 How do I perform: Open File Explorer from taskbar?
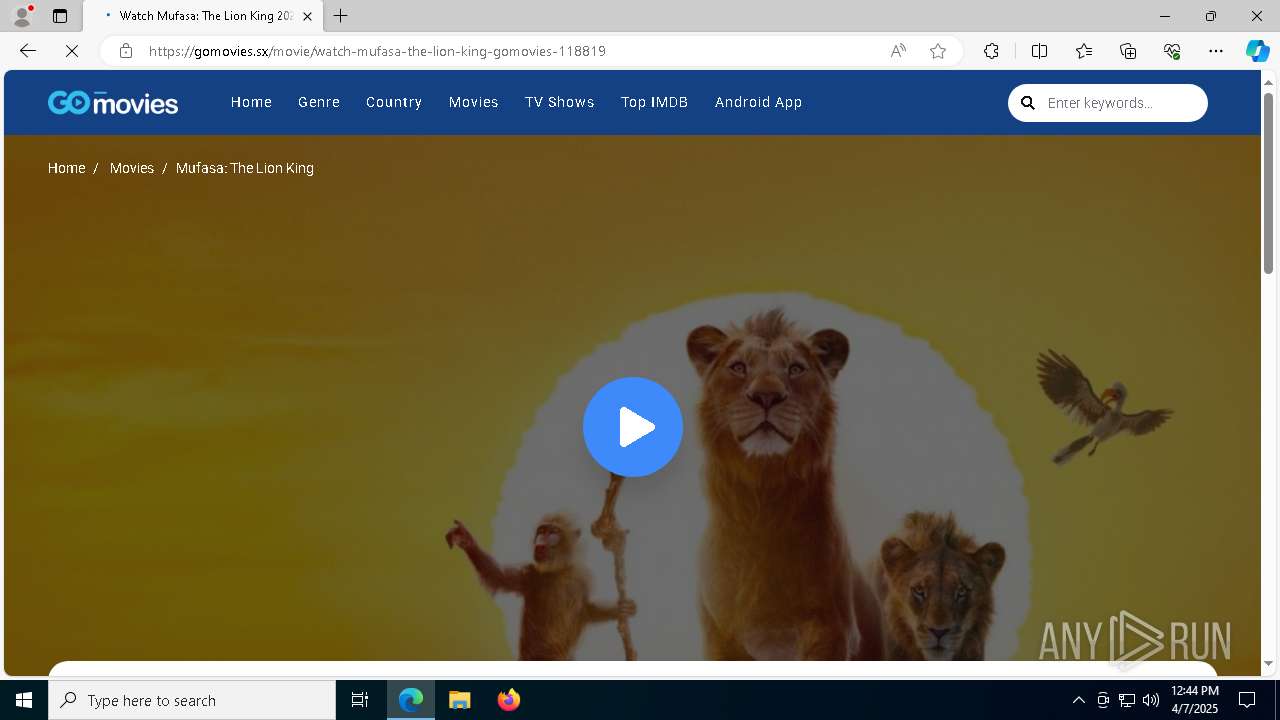tap(460, 700)
